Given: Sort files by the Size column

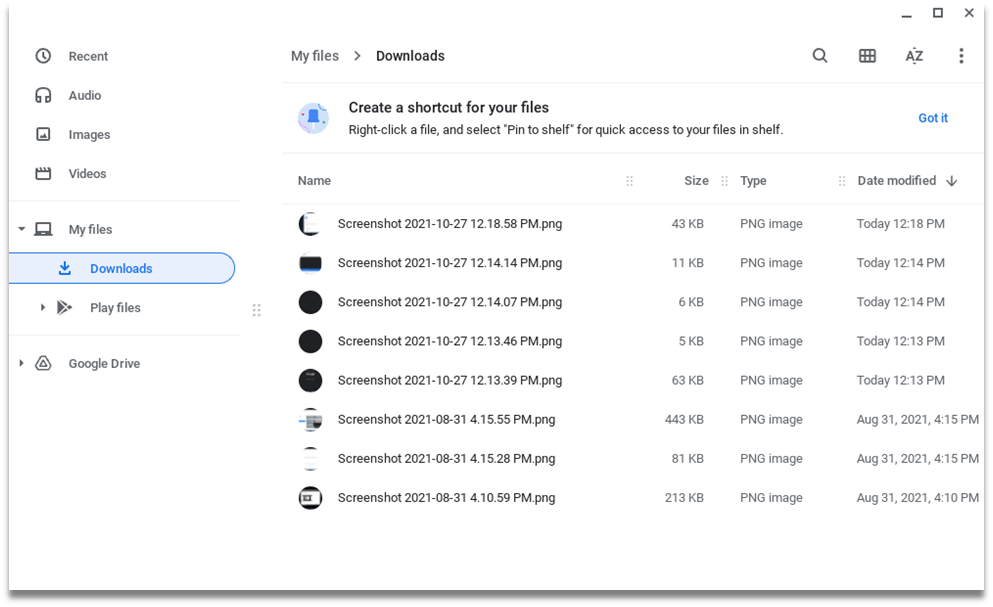Looking at the screenshot, I should pyautogui.click(x=696, y=181).
